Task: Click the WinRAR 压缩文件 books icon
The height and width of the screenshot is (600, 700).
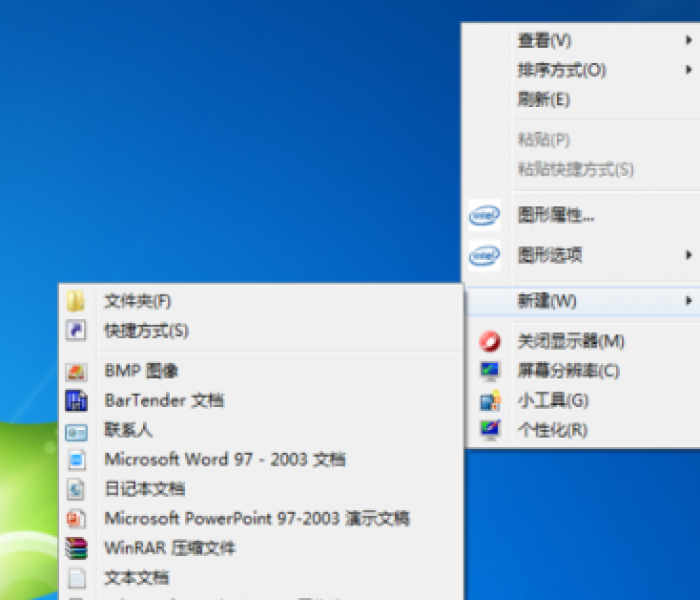Action: 76,548
